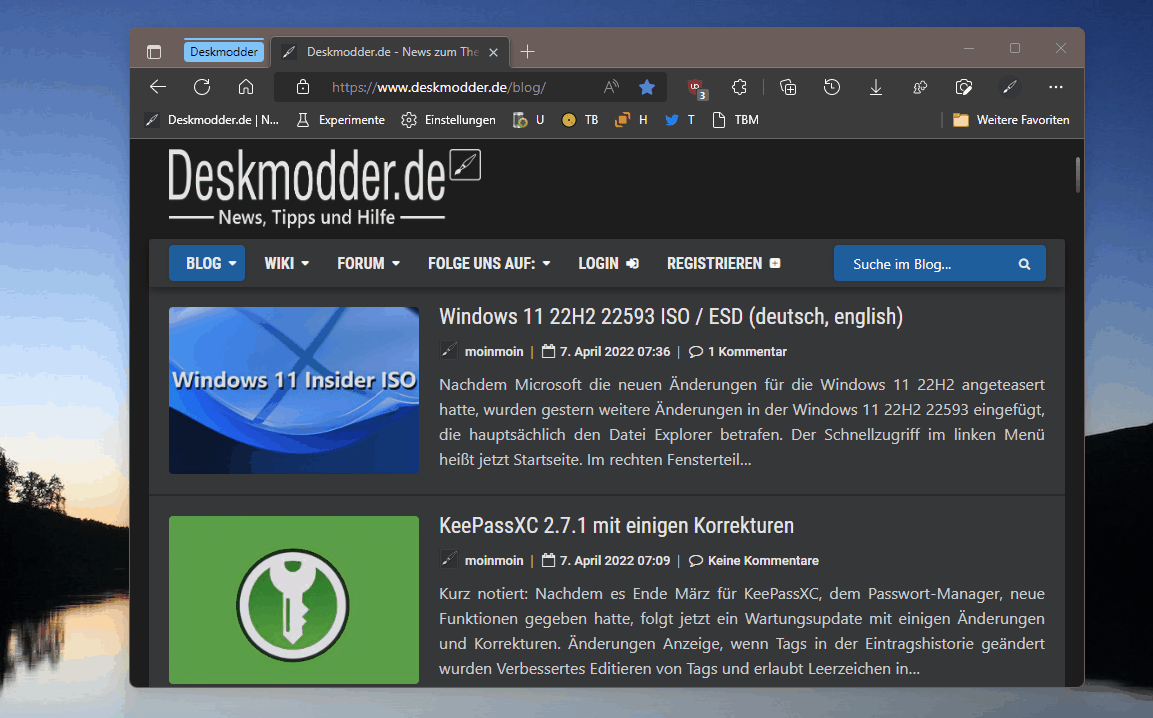Reload the page with refresh icon
Screen dimensions: 1153x718
click(201, 87)
